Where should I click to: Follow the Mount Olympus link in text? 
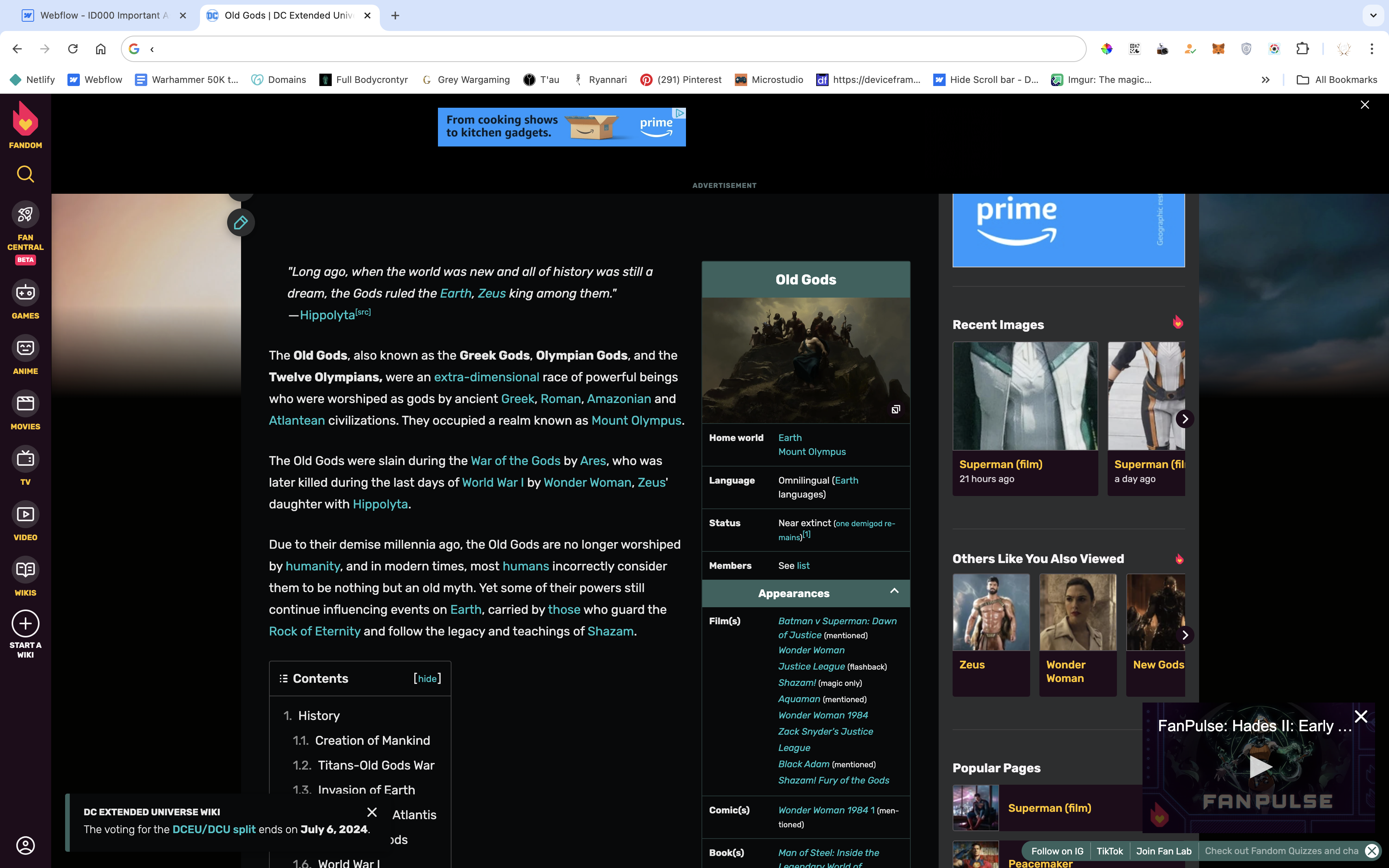636,421
